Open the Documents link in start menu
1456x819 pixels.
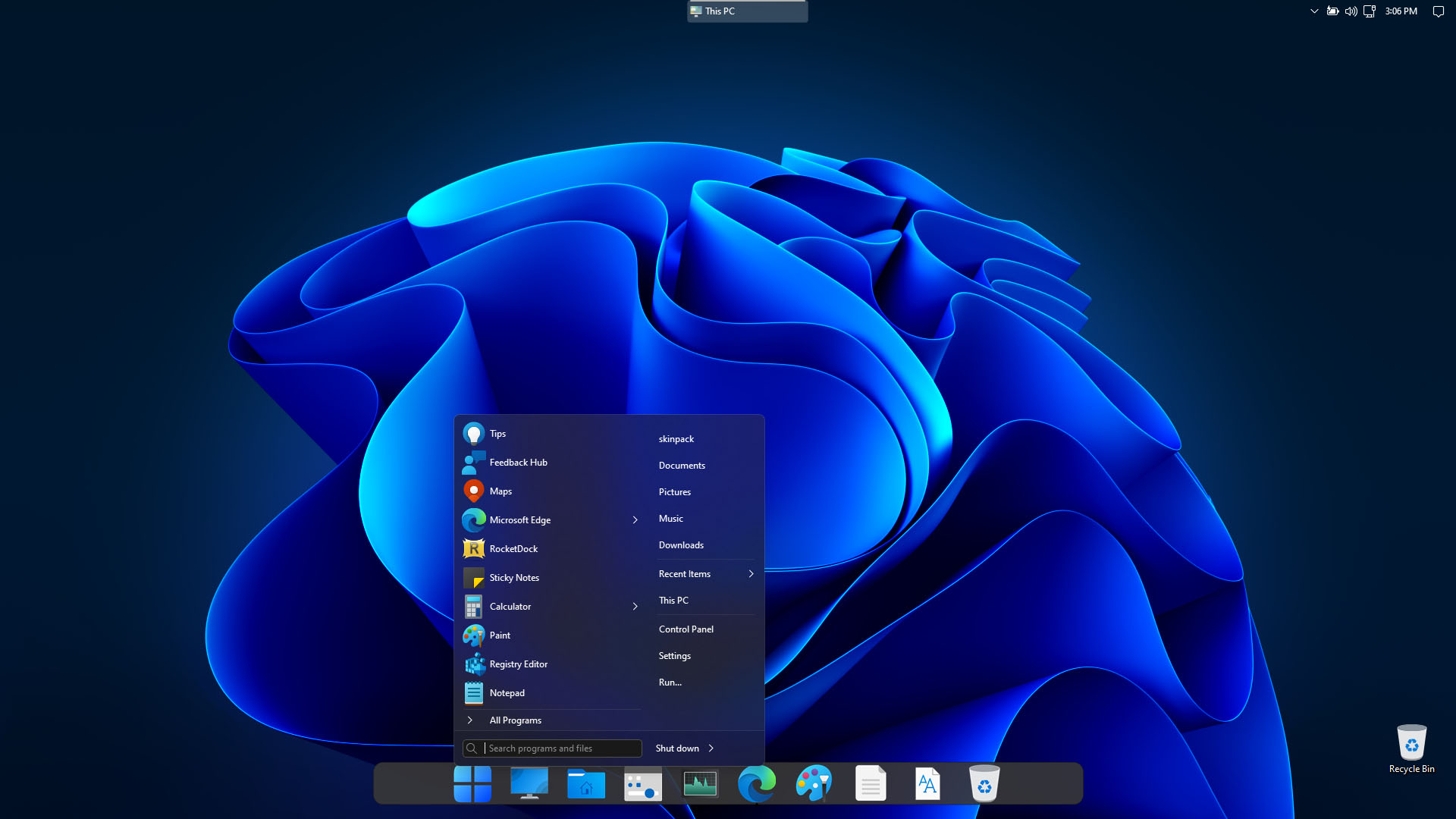682,466
